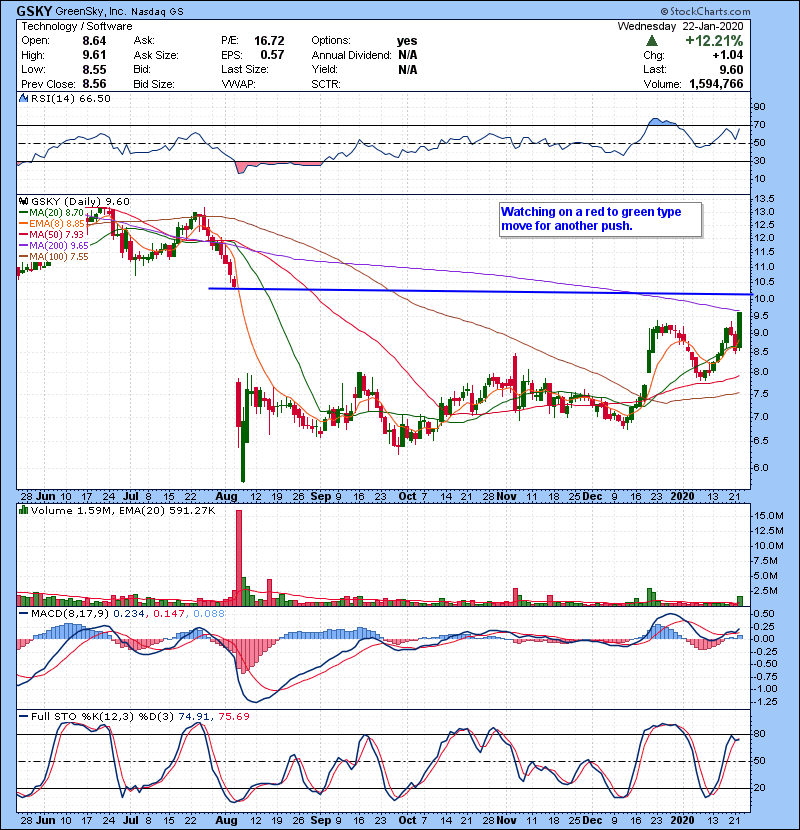Select the Open value 8.64
Screen dimensions: 800x830
94,41
